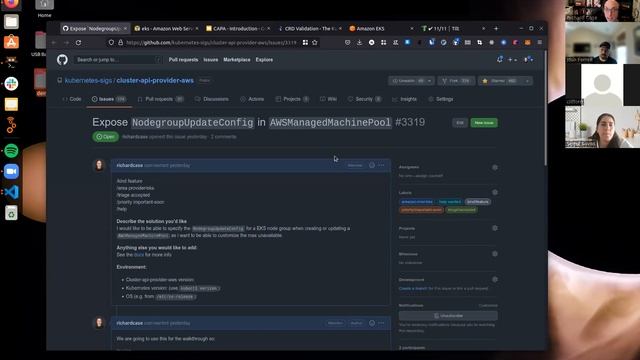Open Firefox downloads arrow icon
The height and width of the screenshot is (360, 640).
359,42
